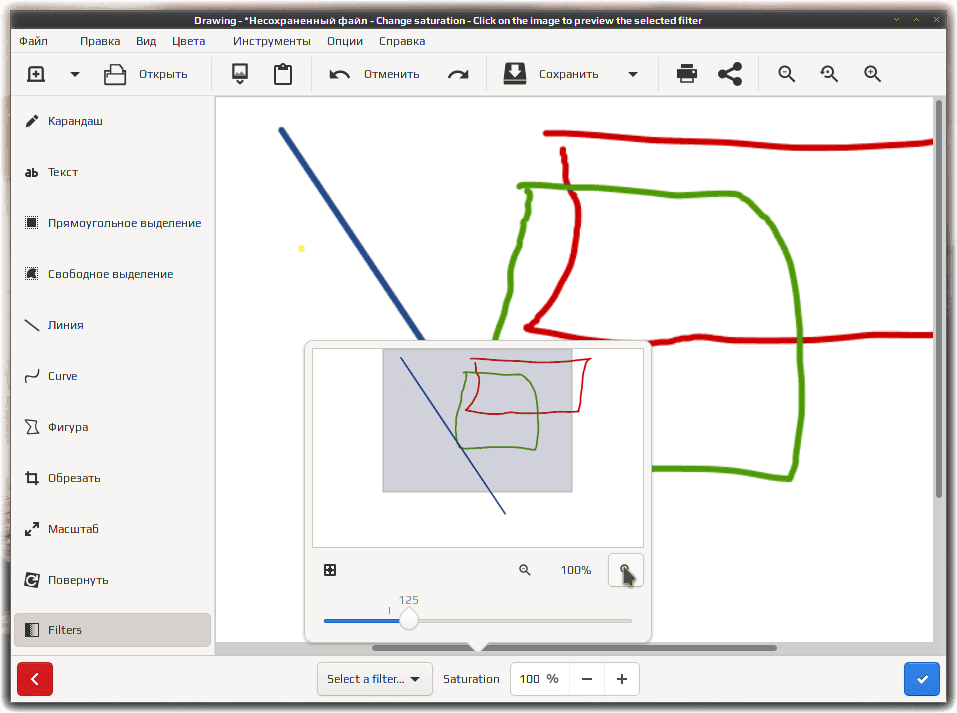Click the popover zoom out magnifier
Viewport: 957px width, 713px height.
tap(525, 570)
